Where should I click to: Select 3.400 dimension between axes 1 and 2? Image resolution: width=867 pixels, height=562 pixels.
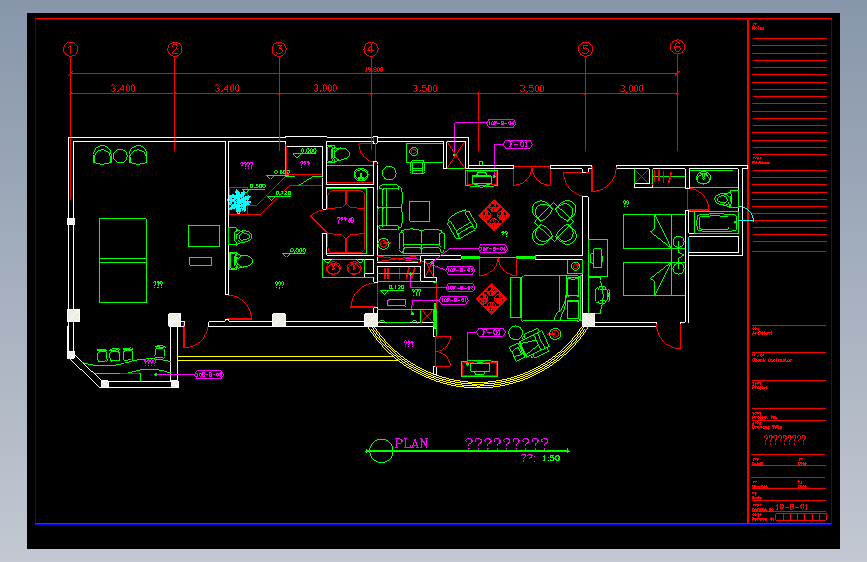tap(123, 88)
